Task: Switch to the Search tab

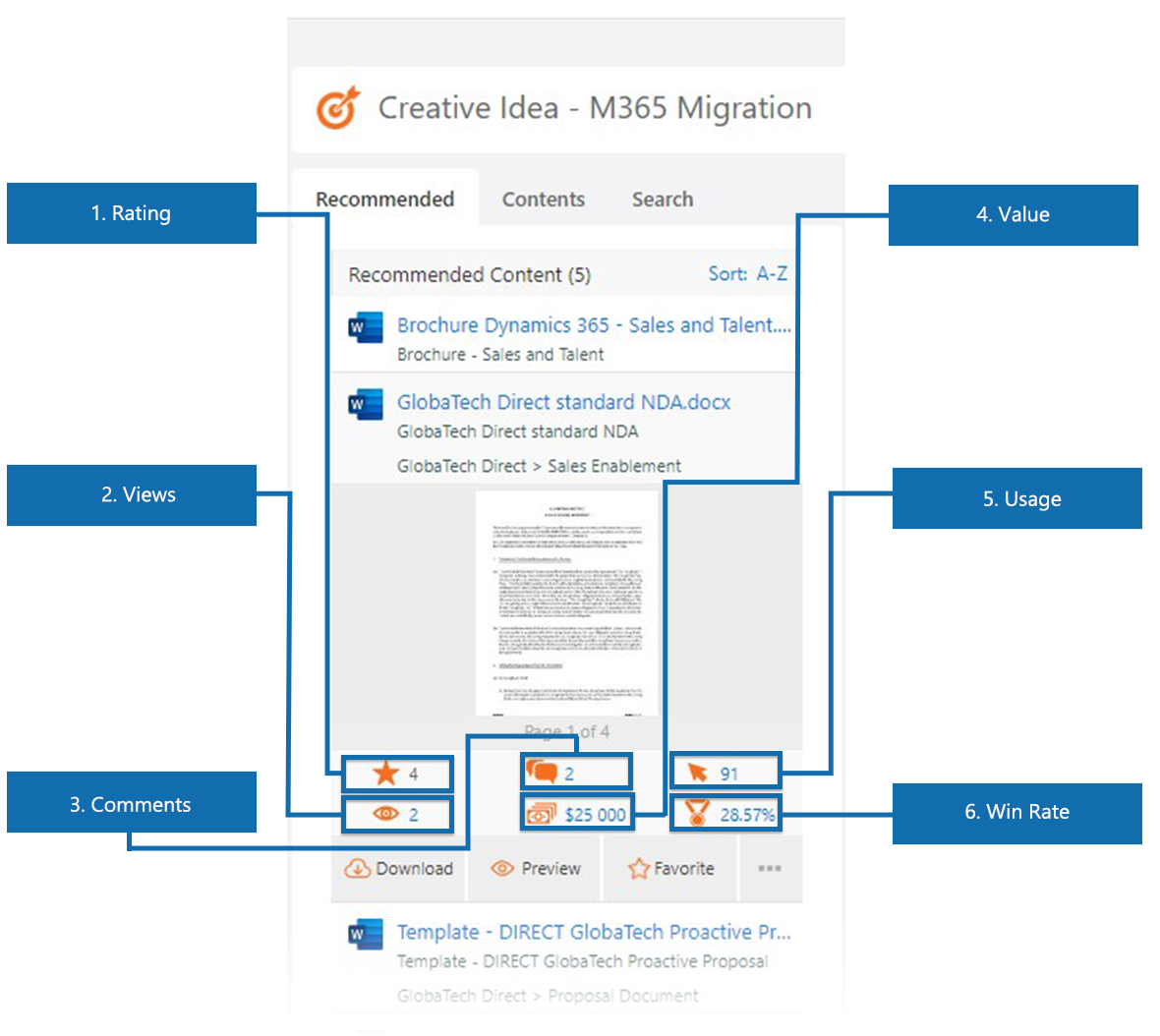Action: [662, 200]
